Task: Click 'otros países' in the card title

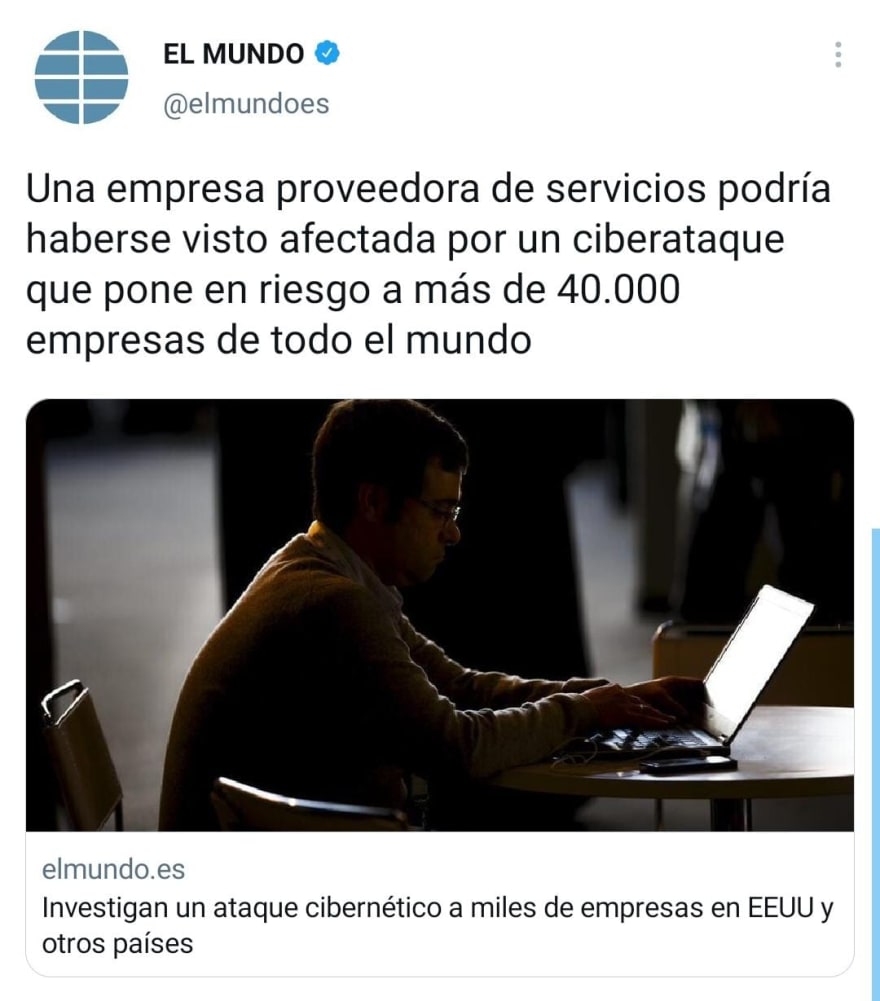Action: tap(118, 944)
